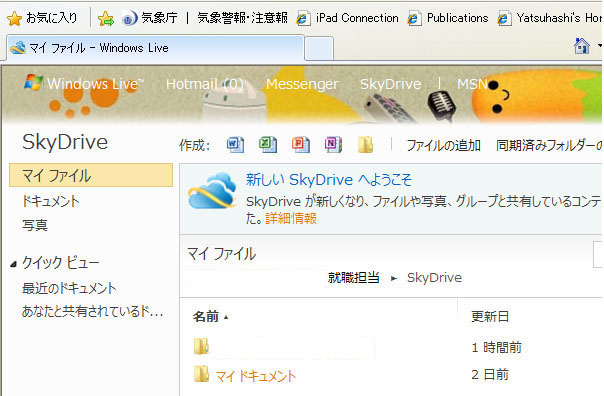Open the 気象警報・注意報 bookmark
The width and height of the screenshot is (604, 396).
tap(242, 18)
